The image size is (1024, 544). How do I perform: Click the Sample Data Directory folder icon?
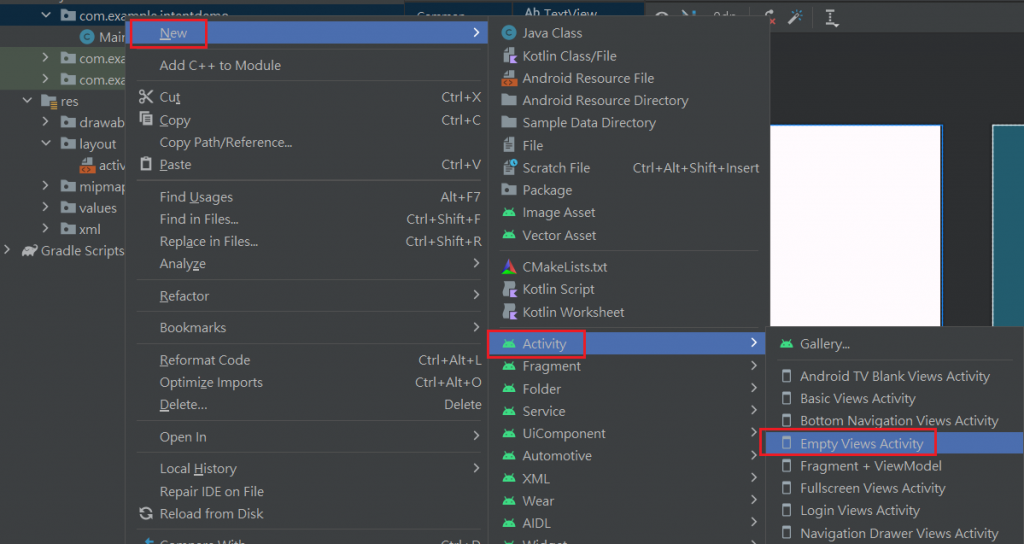(509, 122)
